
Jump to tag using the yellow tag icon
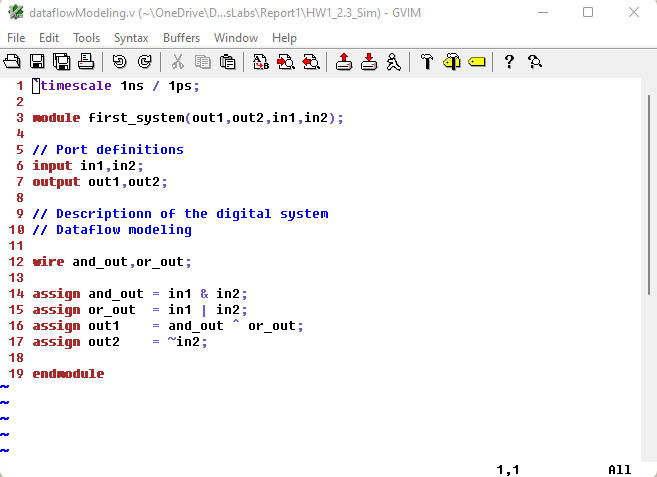click(x=476, y=62)
